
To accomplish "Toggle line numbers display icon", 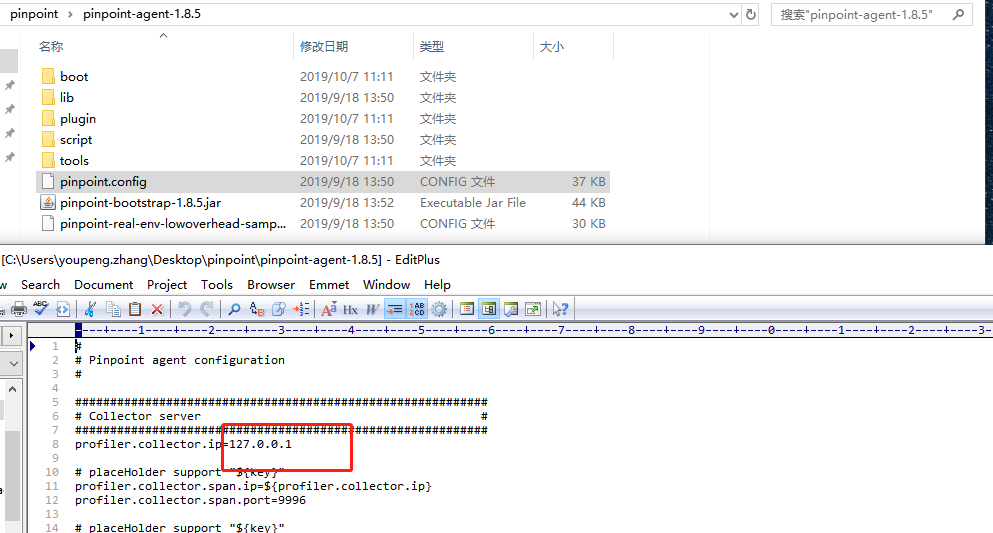I will [x=417, y=309].
